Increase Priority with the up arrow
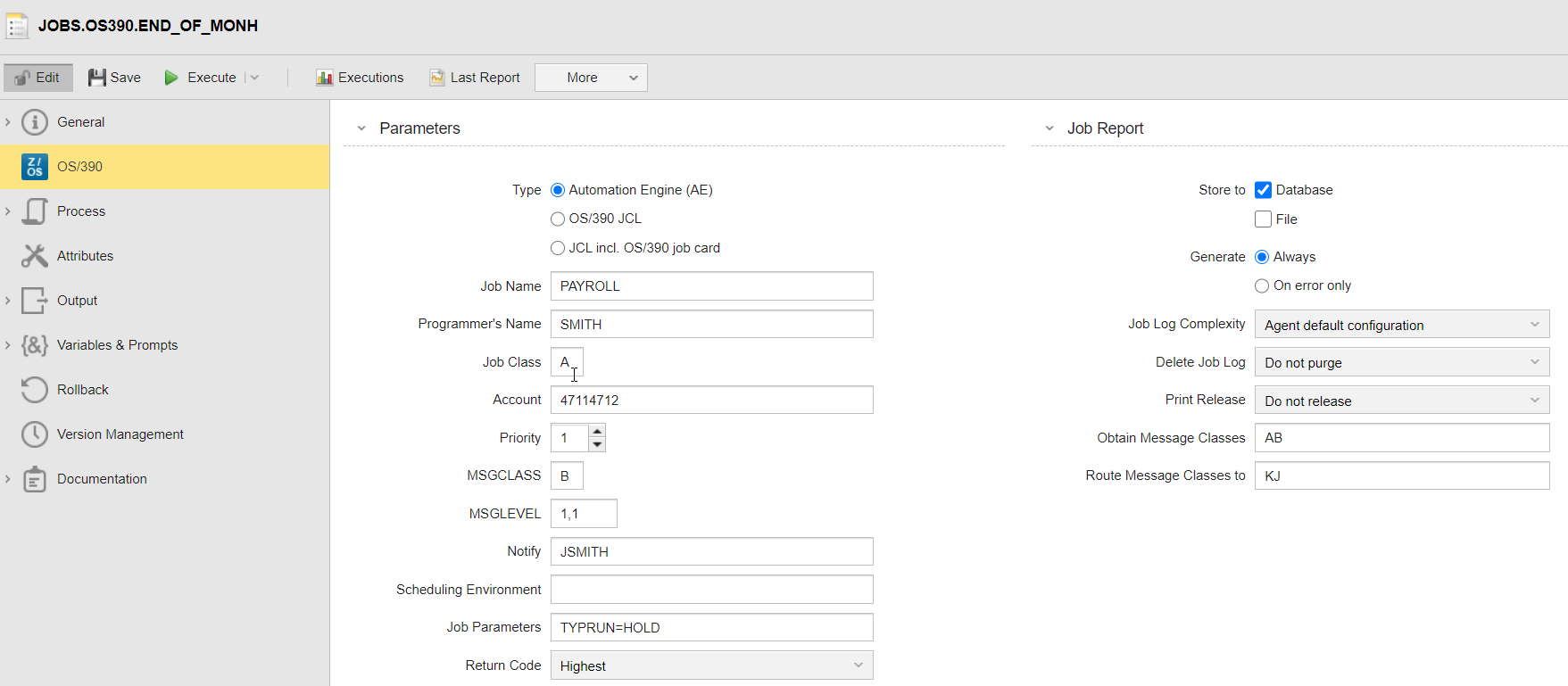1568x686 pixels. (x=597, y=431)
